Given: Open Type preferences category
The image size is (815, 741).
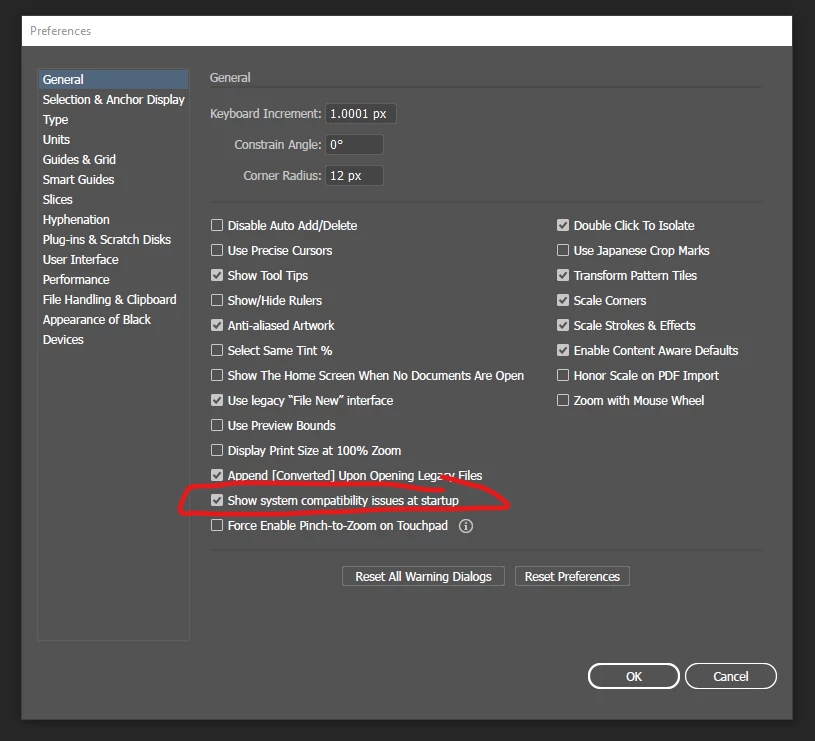Looking at the screenshot, I should point(113,120).
